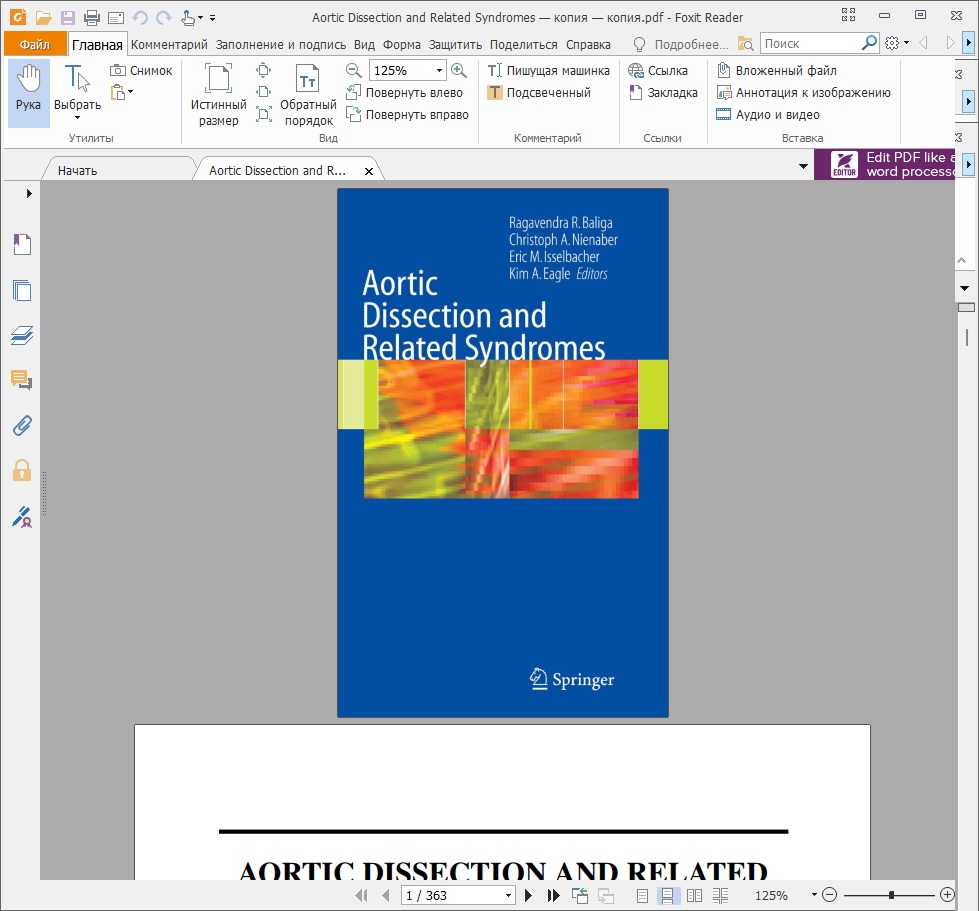This screenshot has height=911, width=979.
Task: Set Истинный размер actual size view
Action: tap(219, 95)
